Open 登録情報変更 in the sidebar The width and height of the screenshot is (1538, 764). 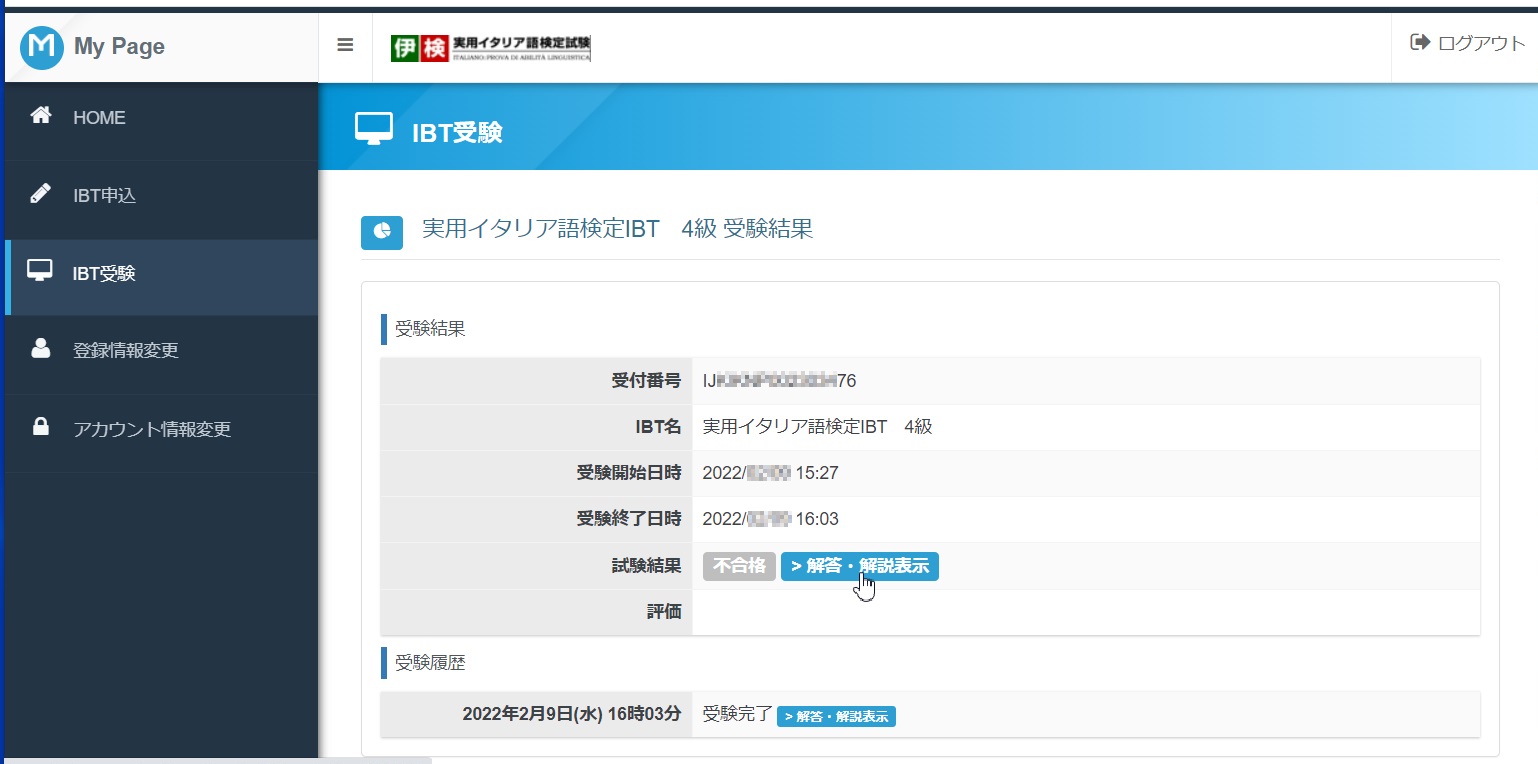tap(161, 352)
